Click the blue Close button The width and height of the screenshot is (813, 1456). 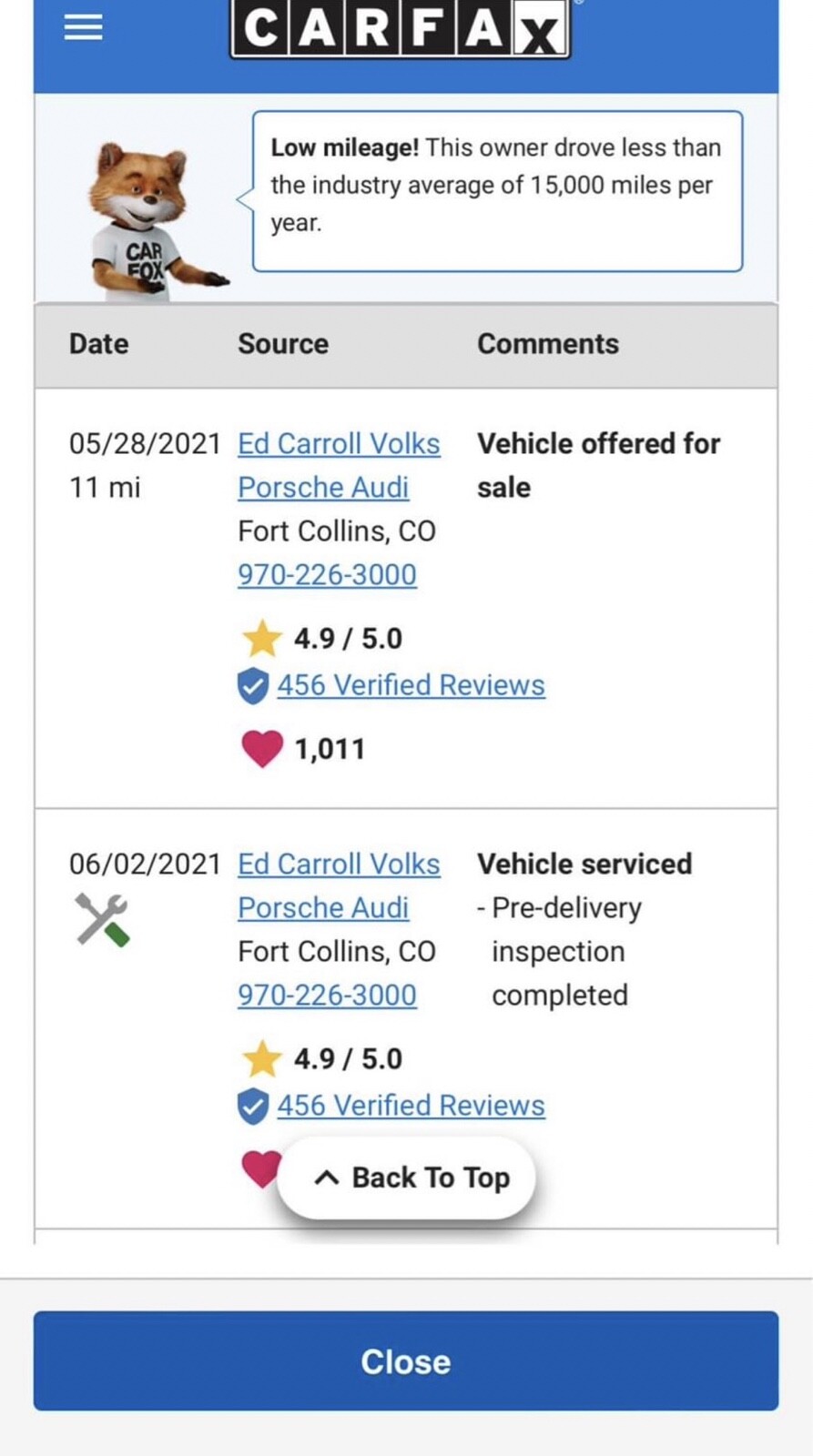(x=406, y=1361)
